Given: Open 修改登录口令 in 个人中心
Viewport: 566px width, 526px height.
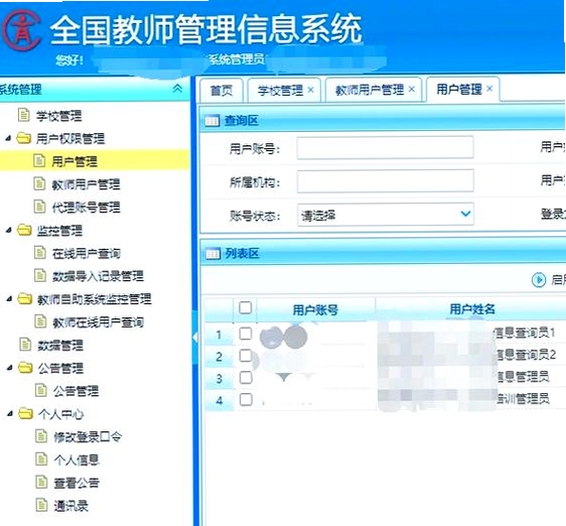Looking at the screenshot, I should click(x=88, y=437).
